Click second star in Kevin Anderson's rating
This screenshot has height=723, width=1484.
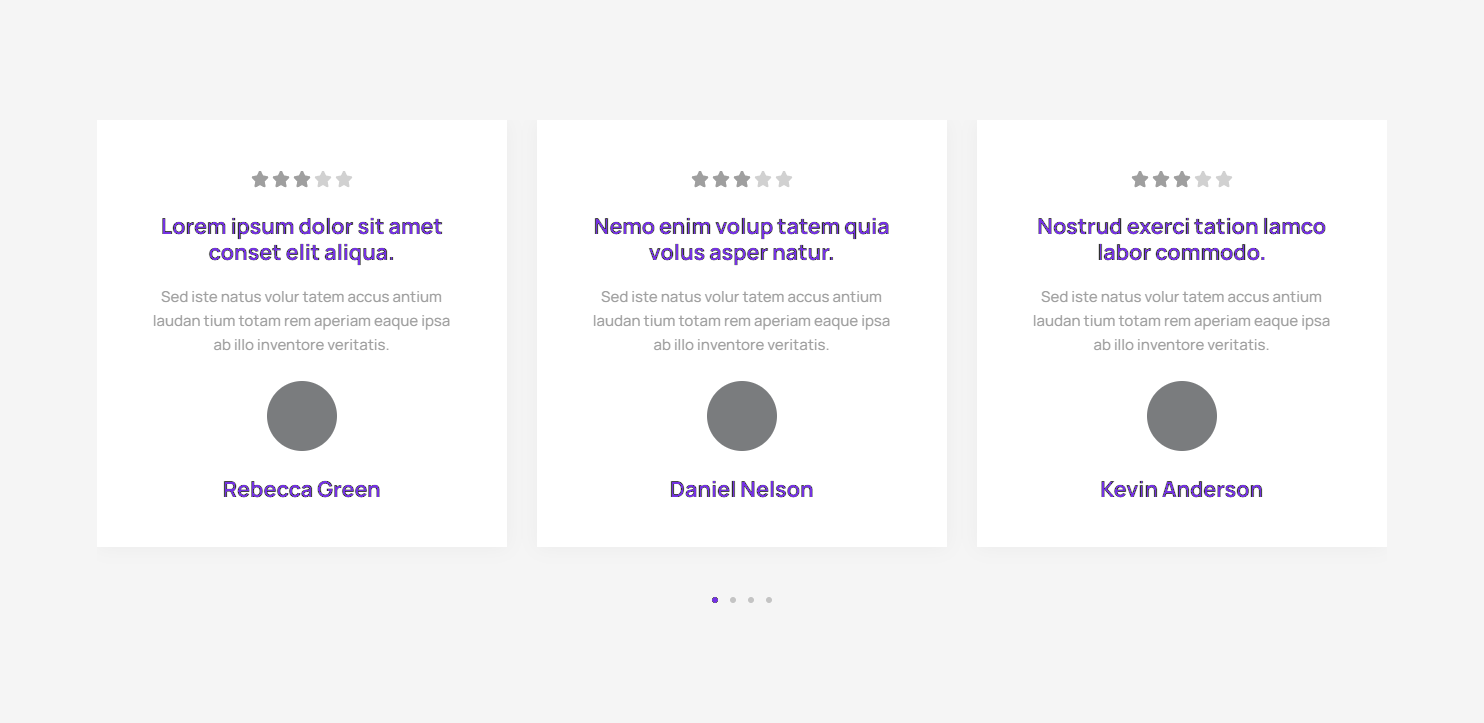(x=1161, y=180)
